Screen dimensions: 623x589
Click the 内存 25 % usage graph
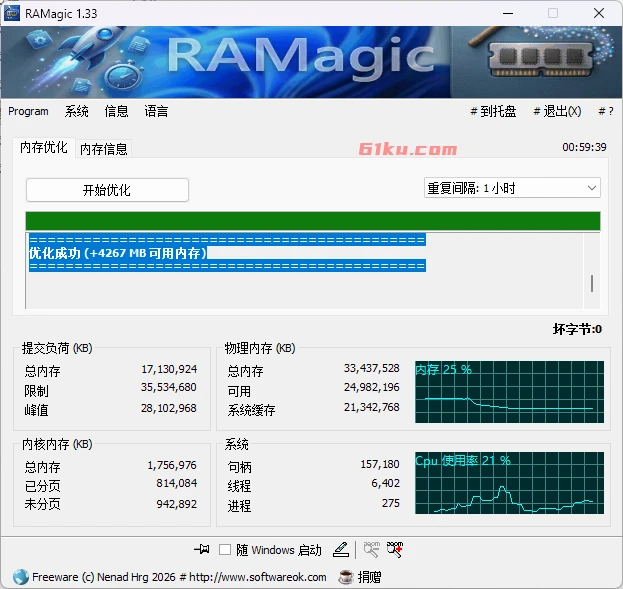pos(509,392)
